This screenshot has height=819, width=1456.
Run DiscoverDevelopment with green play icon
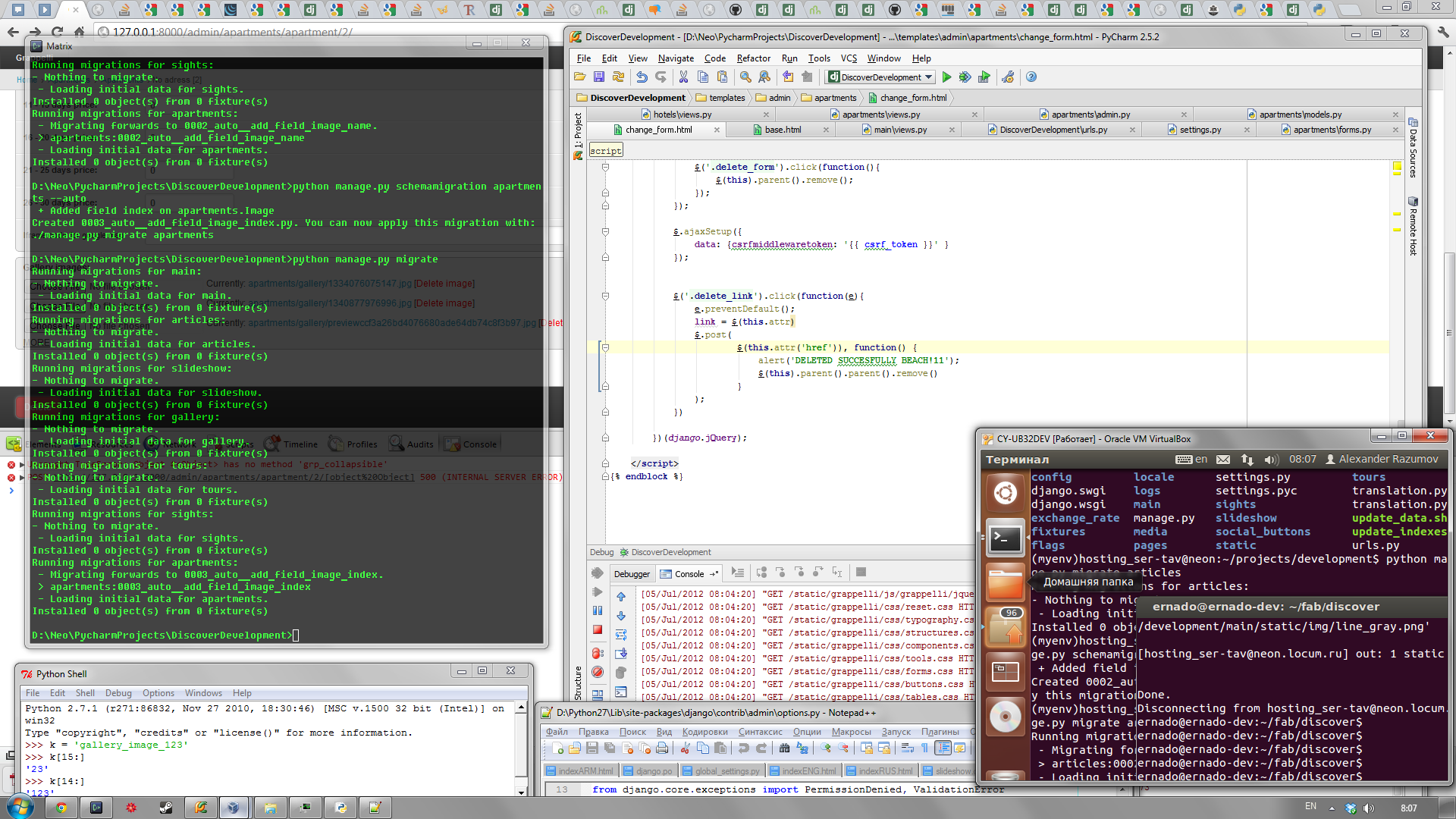click(946, 77)
